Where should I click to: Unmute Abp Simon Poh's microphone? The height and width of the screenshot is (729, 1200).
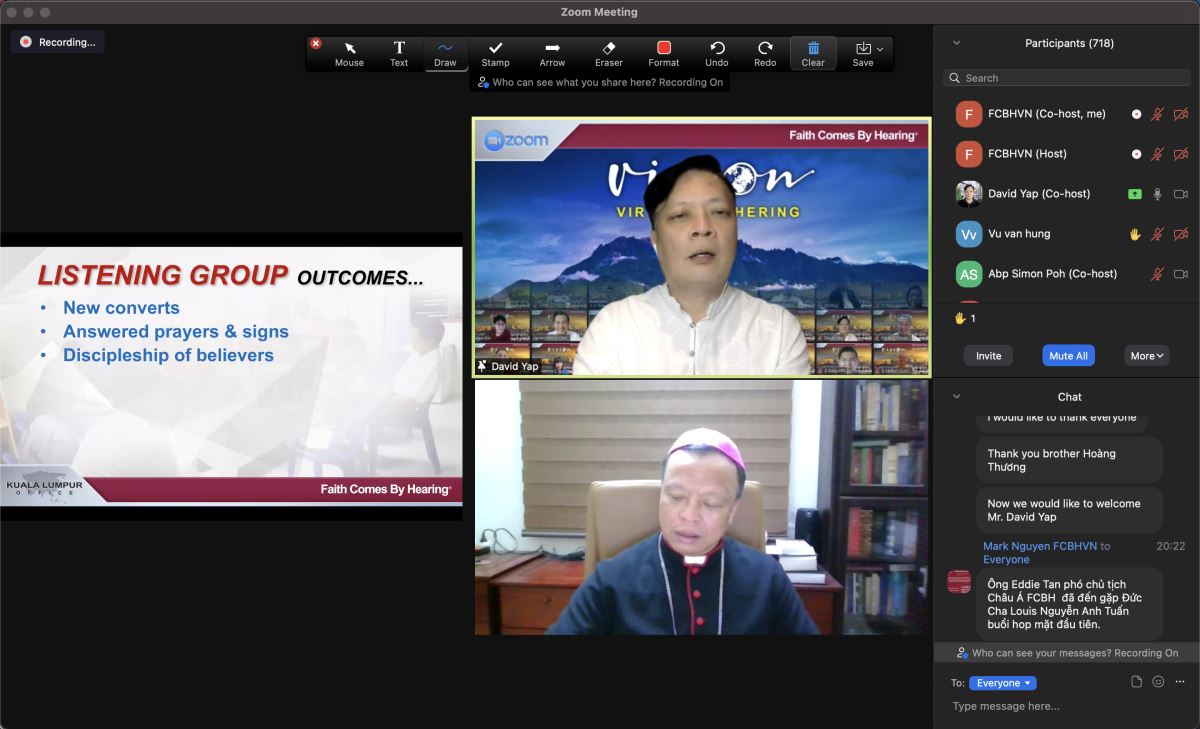pos(1157,274)
